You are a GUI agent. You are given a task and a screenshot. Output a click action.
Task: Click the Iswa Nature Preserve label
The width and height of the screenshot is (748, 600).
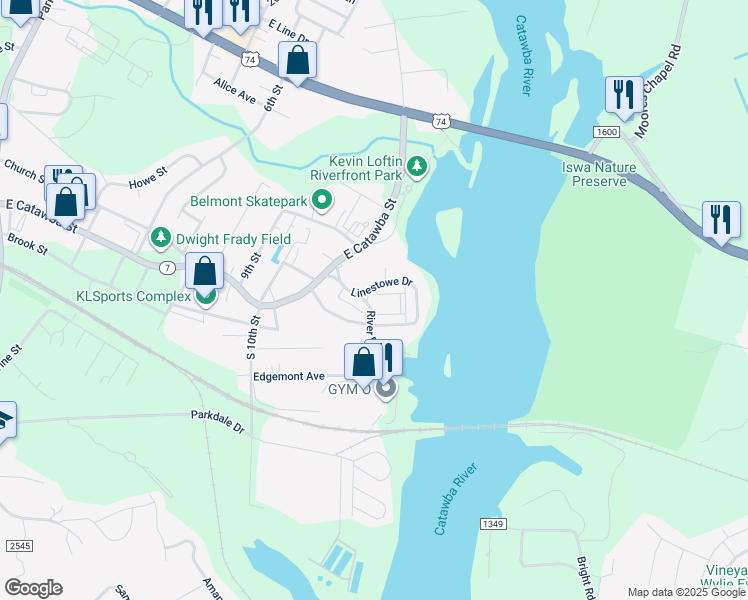coord(599,174)
